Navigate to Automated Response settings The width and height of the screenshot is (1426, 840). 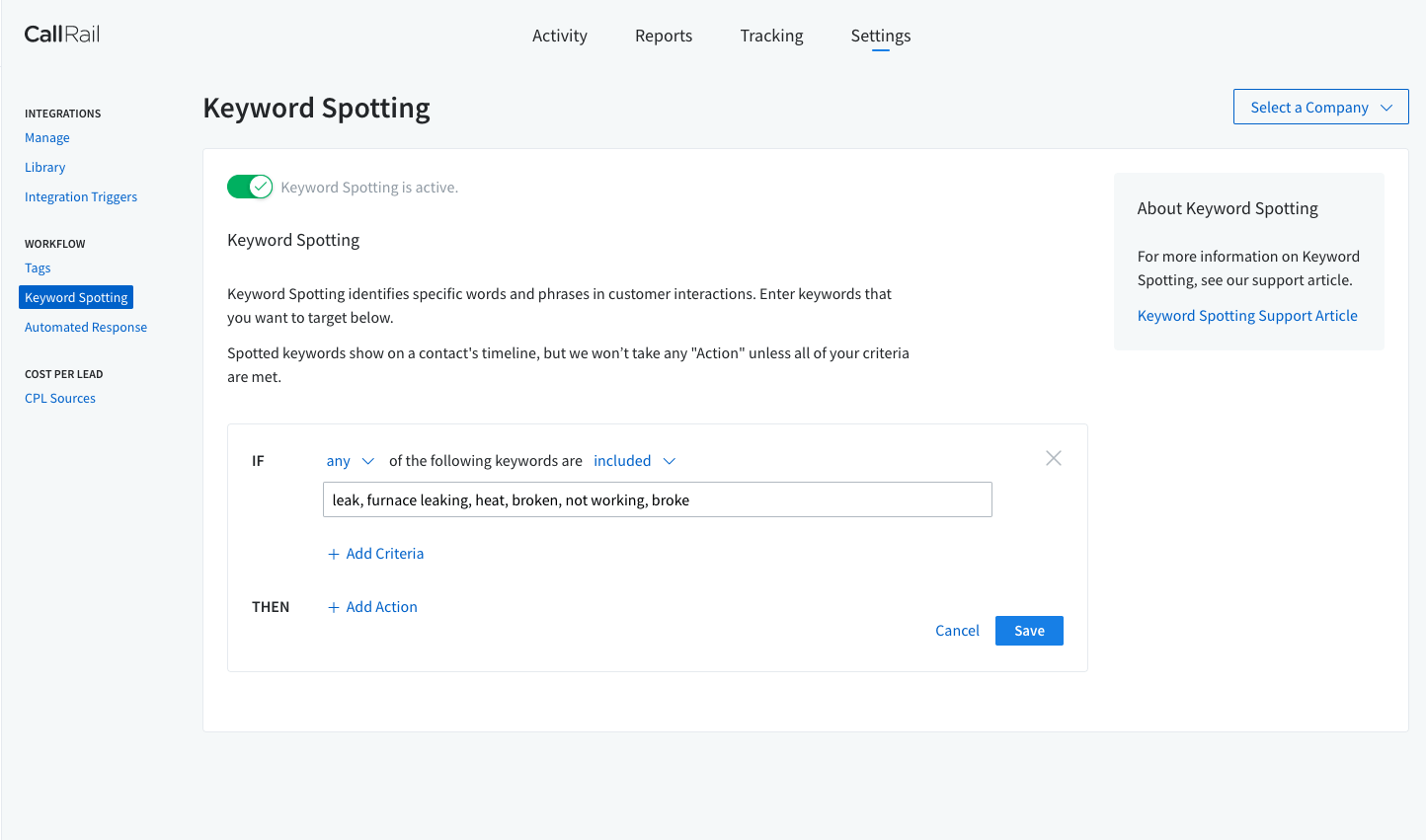coord(85,327)
